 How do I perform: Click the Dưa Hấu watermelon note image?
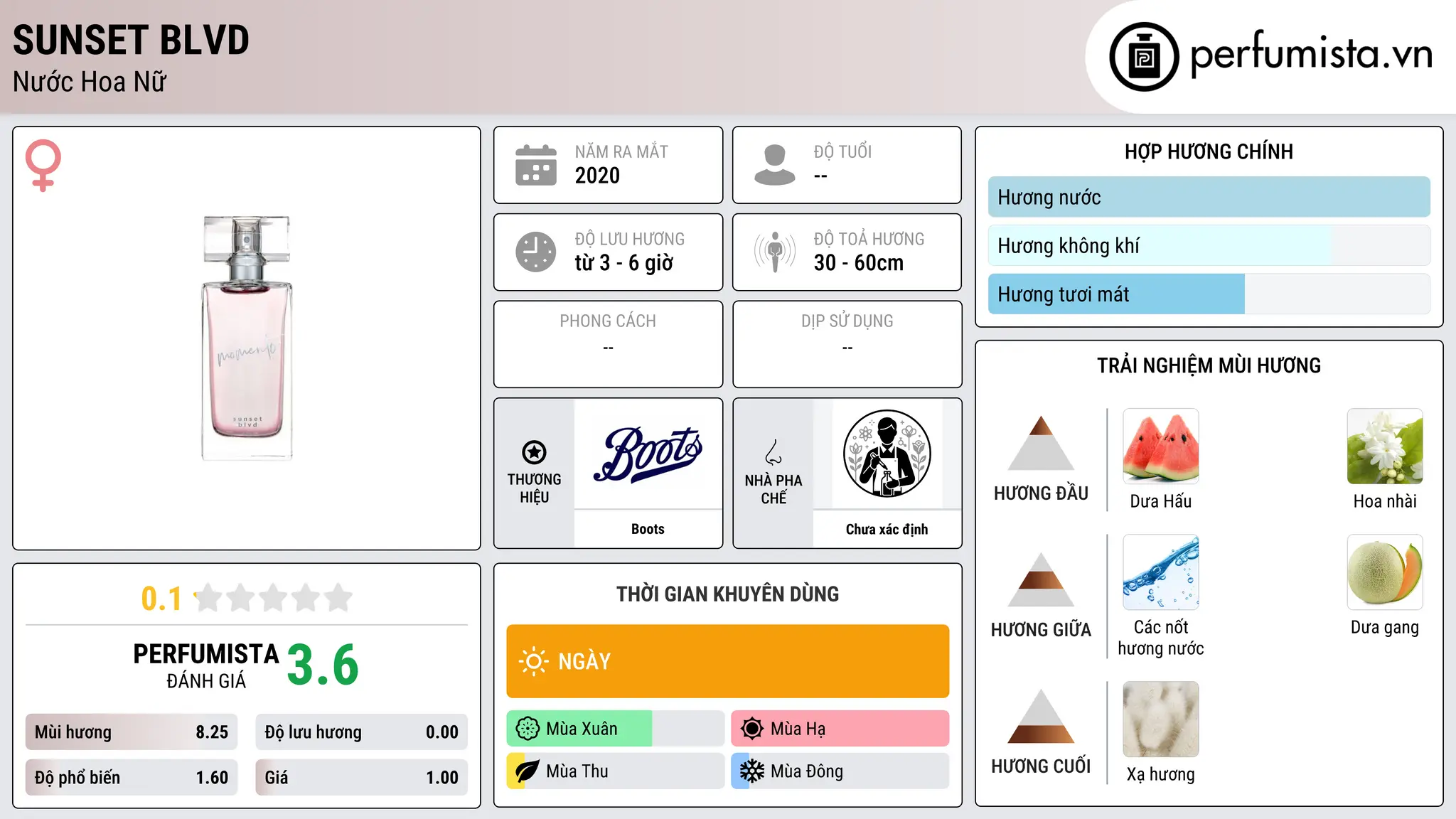tap(1161, 446)
